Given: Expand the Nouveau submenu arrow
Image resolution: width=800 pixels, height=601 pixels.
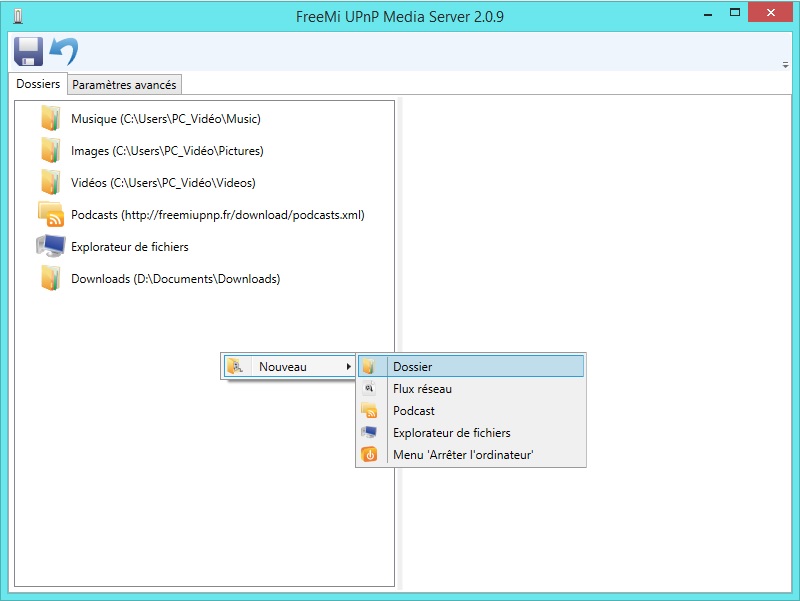Looking at the screenshot, I should pyautogui.click(x=348, y=367).
